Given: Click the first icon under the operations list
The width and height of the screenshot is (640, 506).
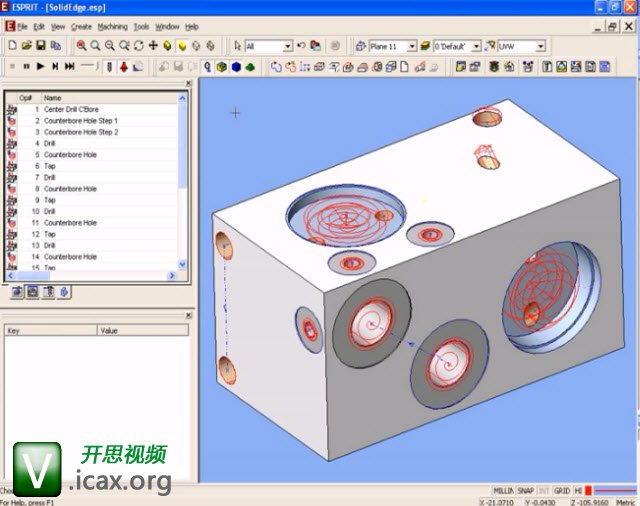Looking at the screenshot, I should [x=17, y=292].
